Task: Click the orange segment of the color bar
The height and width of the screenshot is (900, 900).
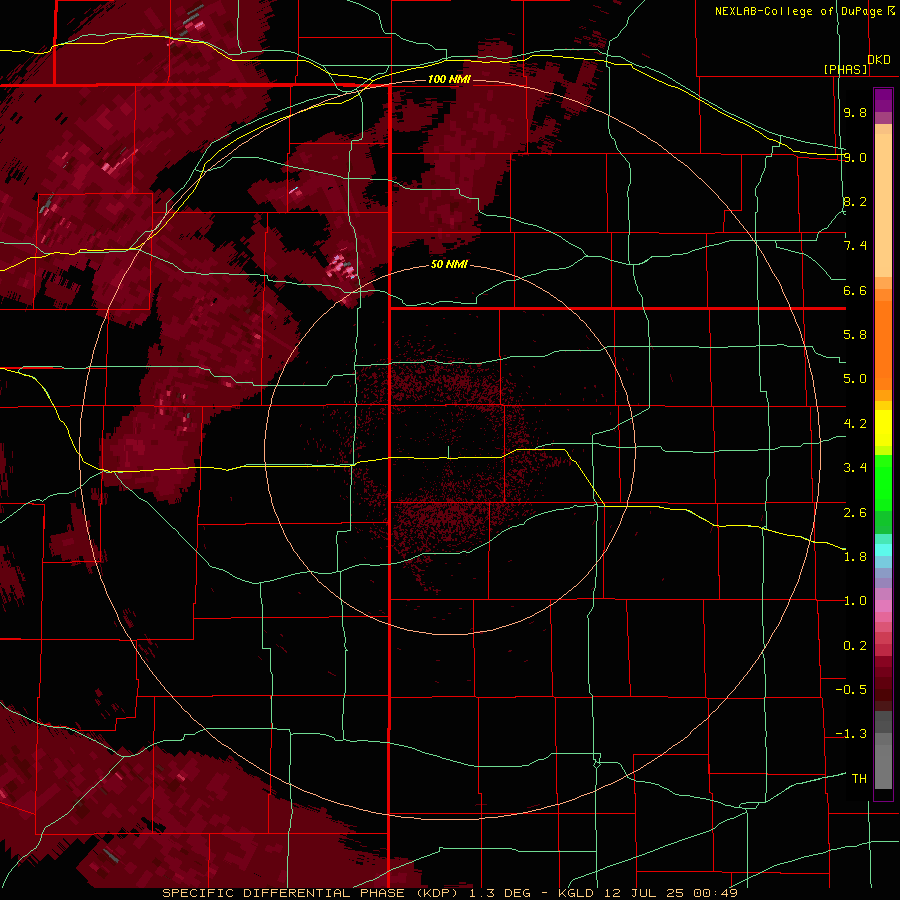Action: click(883, 344)
